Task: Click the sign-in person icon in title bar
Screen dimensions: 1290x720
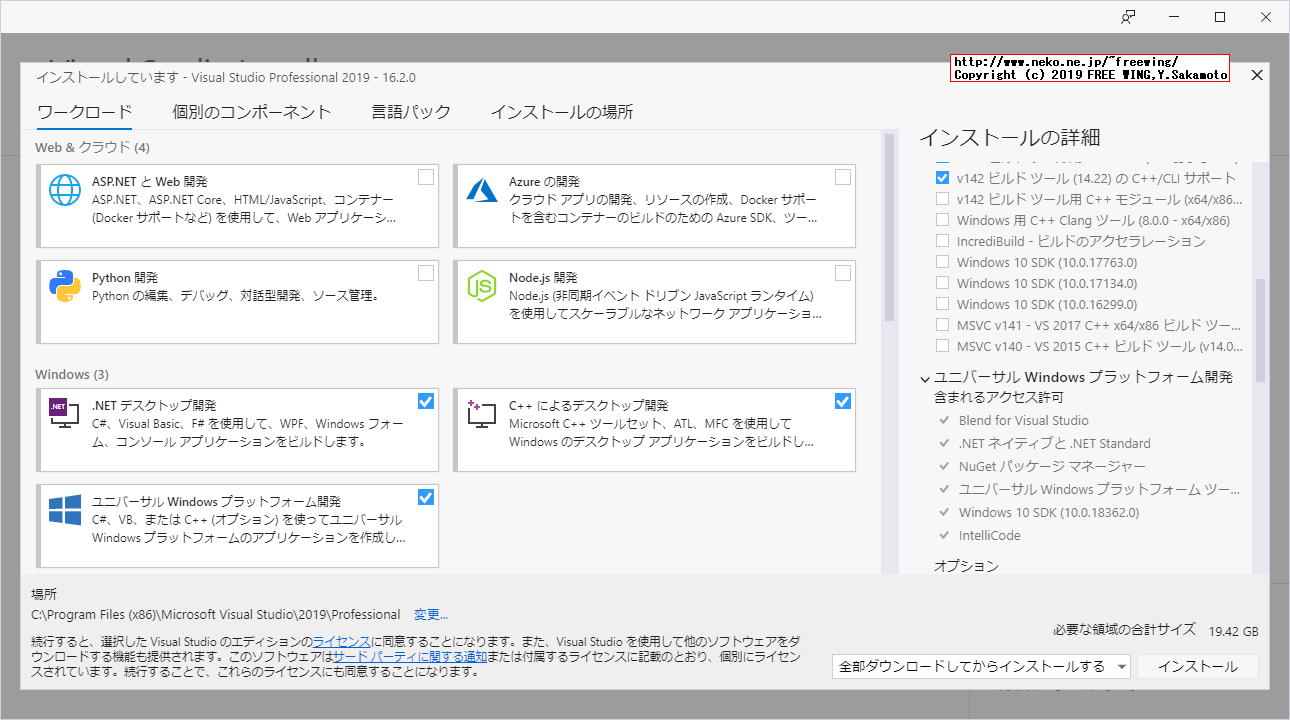Action: coord(1128,16)
